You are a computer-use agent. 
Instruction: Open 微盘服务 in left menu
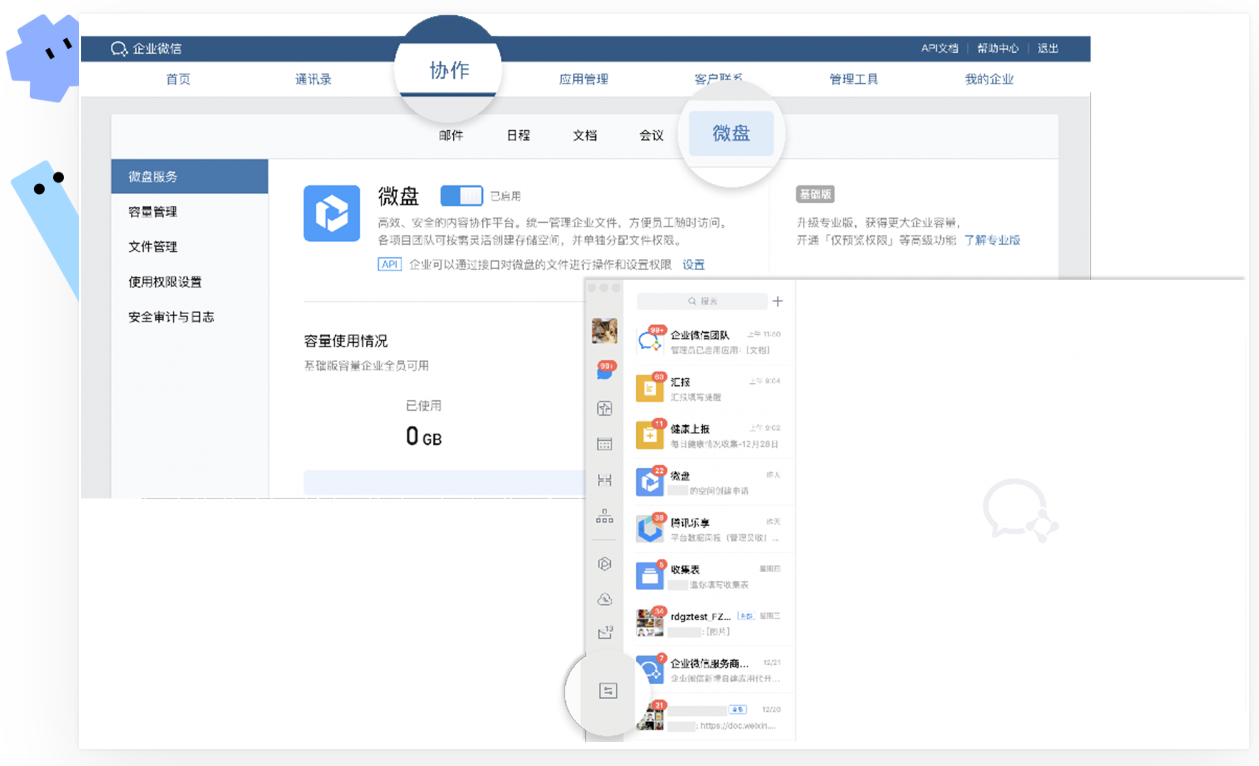point(190,177)
